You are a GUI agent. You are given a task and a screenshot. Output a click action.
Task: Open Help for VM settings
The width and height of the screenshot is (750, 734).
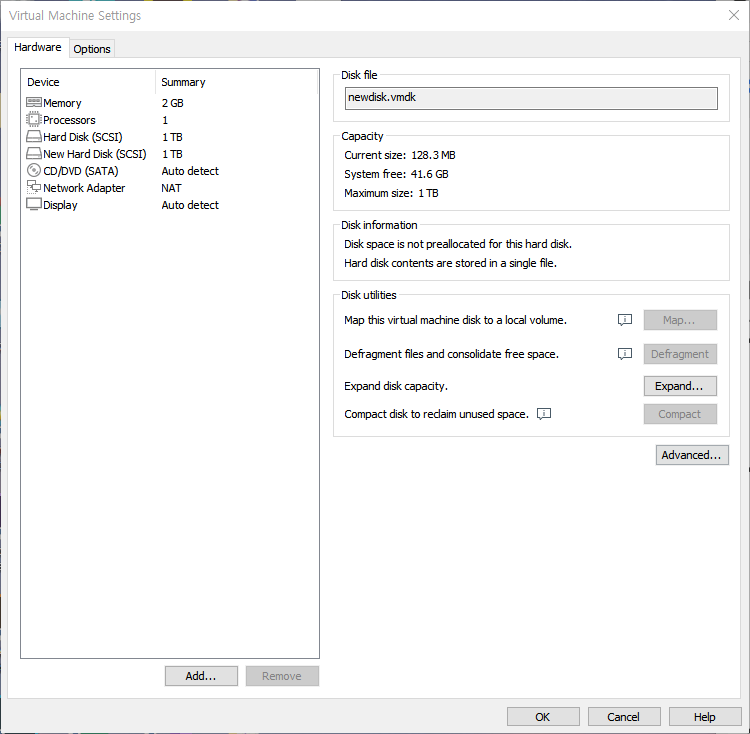point(705,717)
